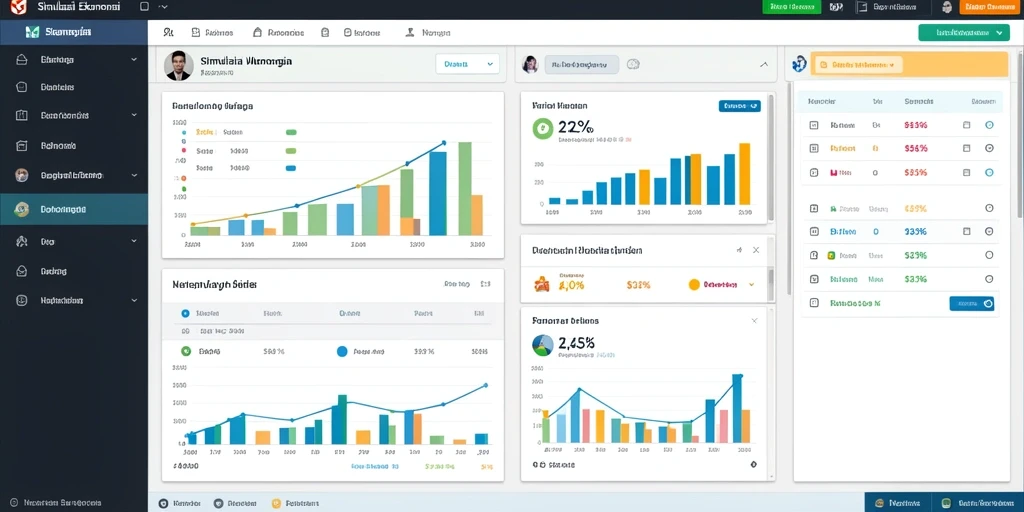The width and height of the screenshot is (1024, 512).
Task: Select the highlighted sidebar item with green globe icon
Action: 74,210
